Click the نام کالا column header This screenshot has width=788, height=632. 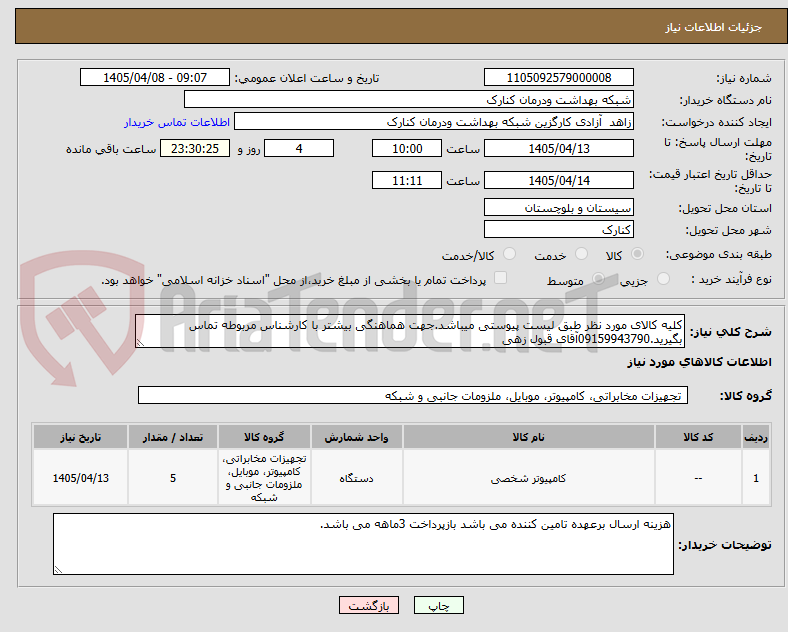(528, 437)
